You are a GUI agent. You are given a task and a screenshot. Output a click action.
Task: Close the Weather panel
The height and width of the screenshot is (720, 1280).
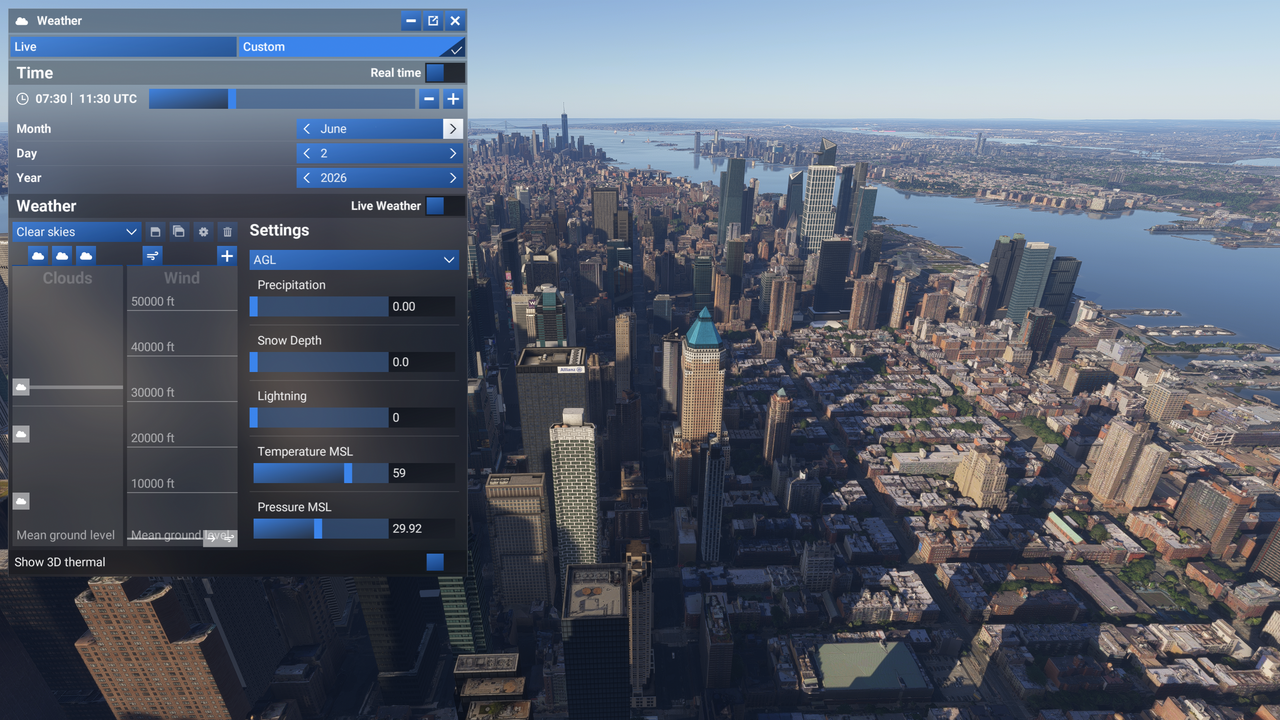455,21
